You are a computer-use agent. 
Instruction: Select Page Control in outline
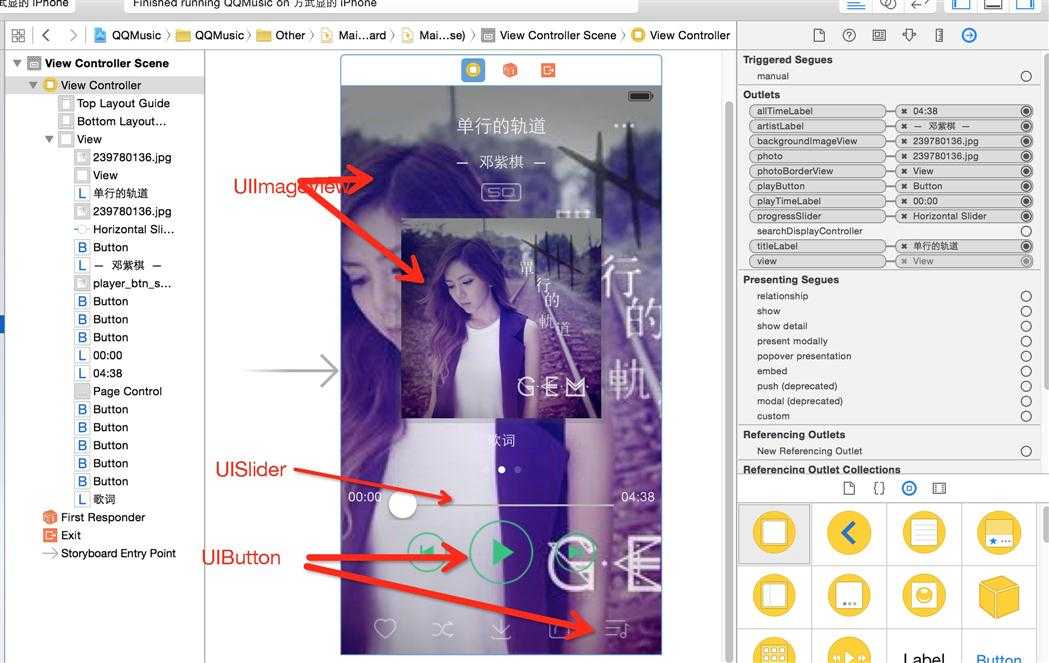point(118,391)
